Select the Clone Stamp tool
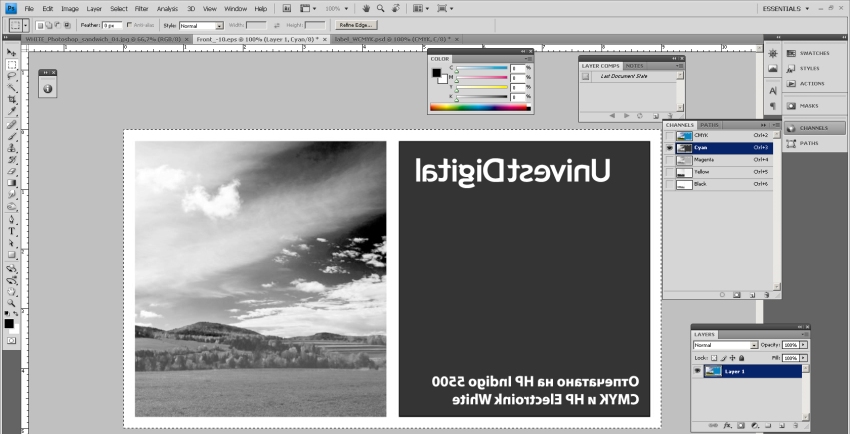The image size is (850, 434). 11,148
